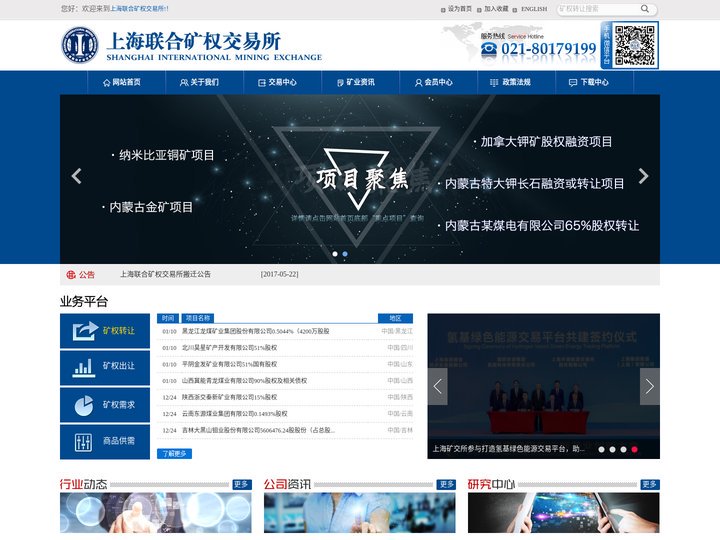Viewport: 720px width, 540px height.
Task: Open listing 山西冀能青龙煤业有限公司90%股权
Action: click(x=244, y=381)
